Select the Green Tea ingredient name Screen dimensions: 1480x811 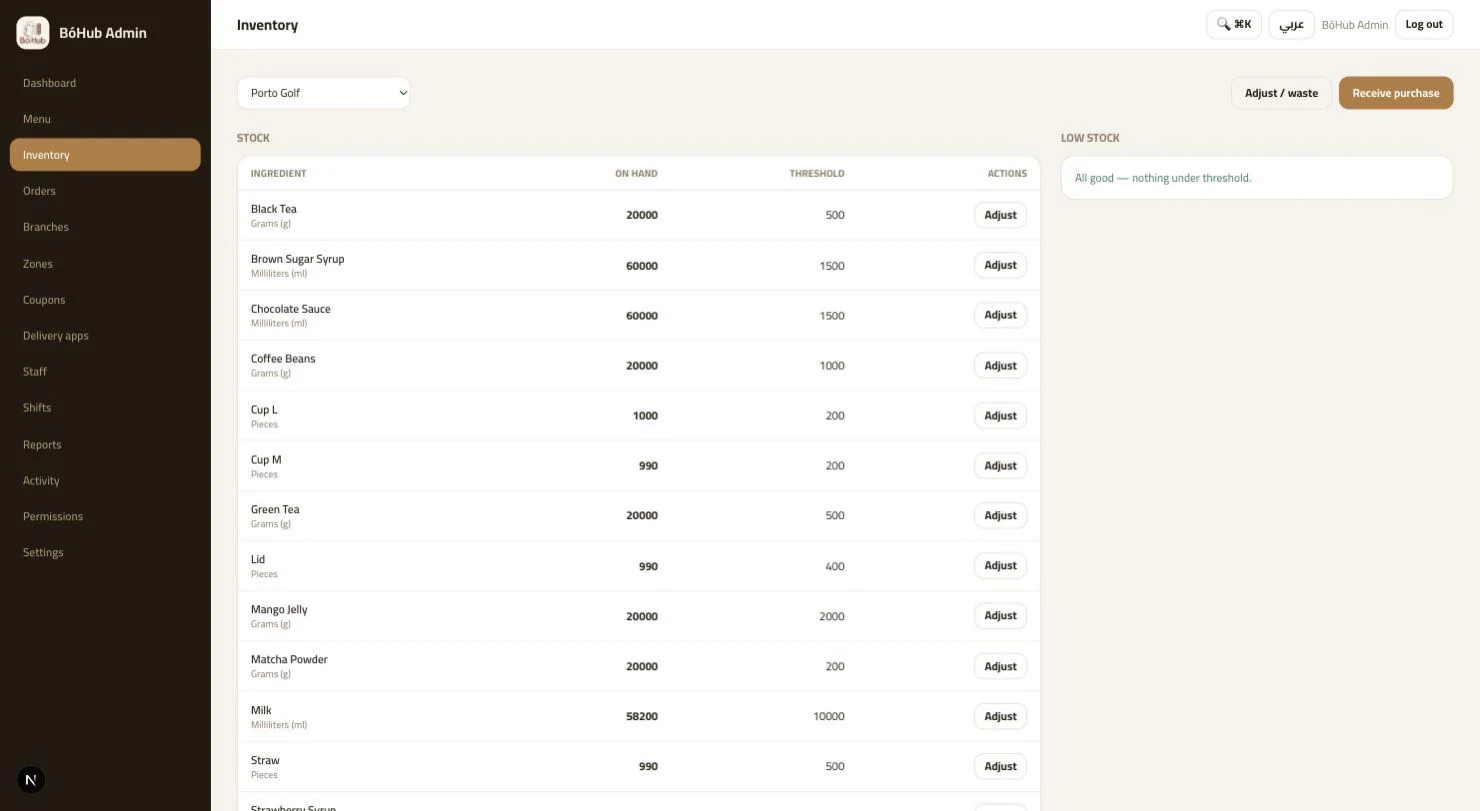tap(275, 510)
